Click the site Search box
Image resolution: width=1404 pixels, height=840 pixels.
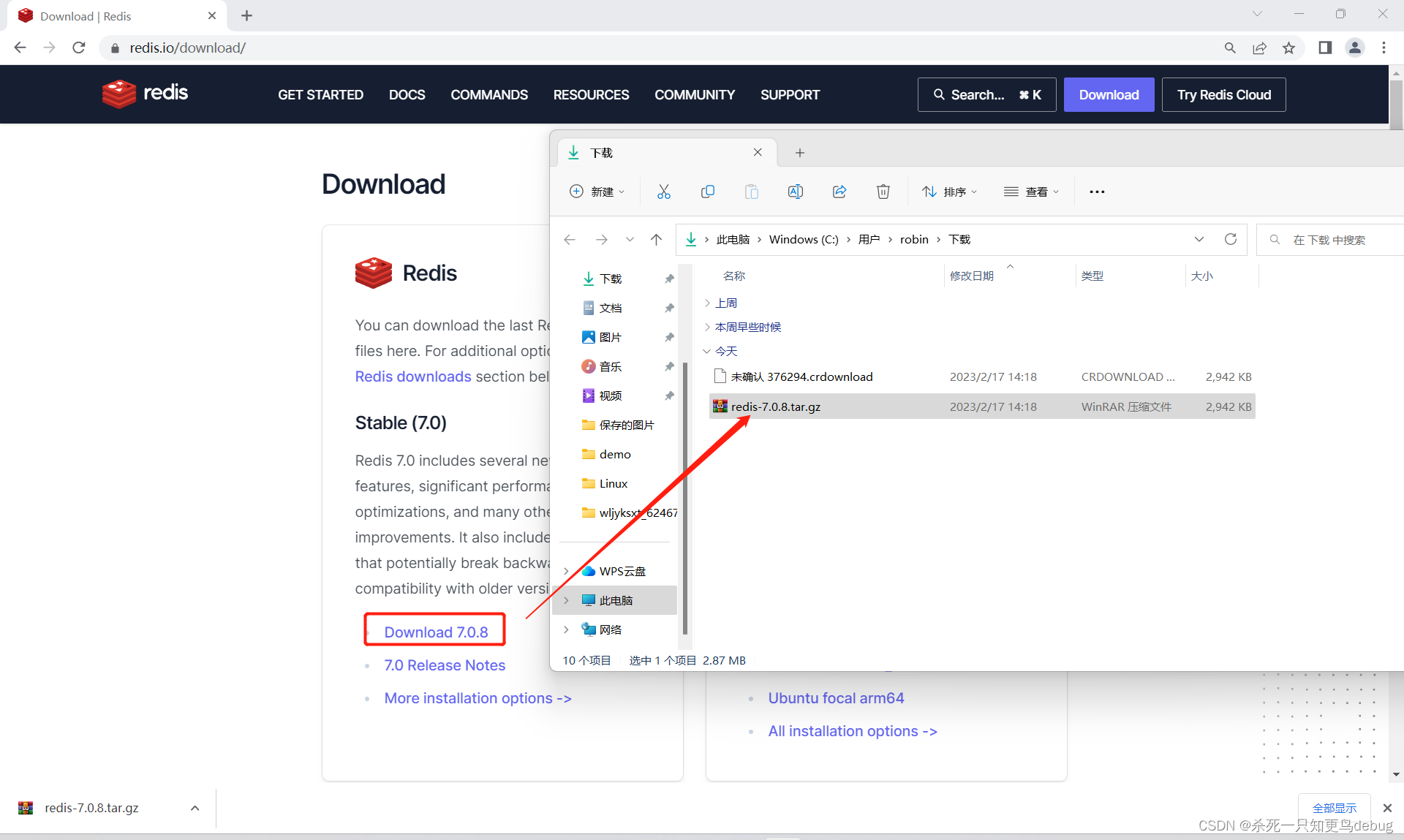[x=986, y=94]
